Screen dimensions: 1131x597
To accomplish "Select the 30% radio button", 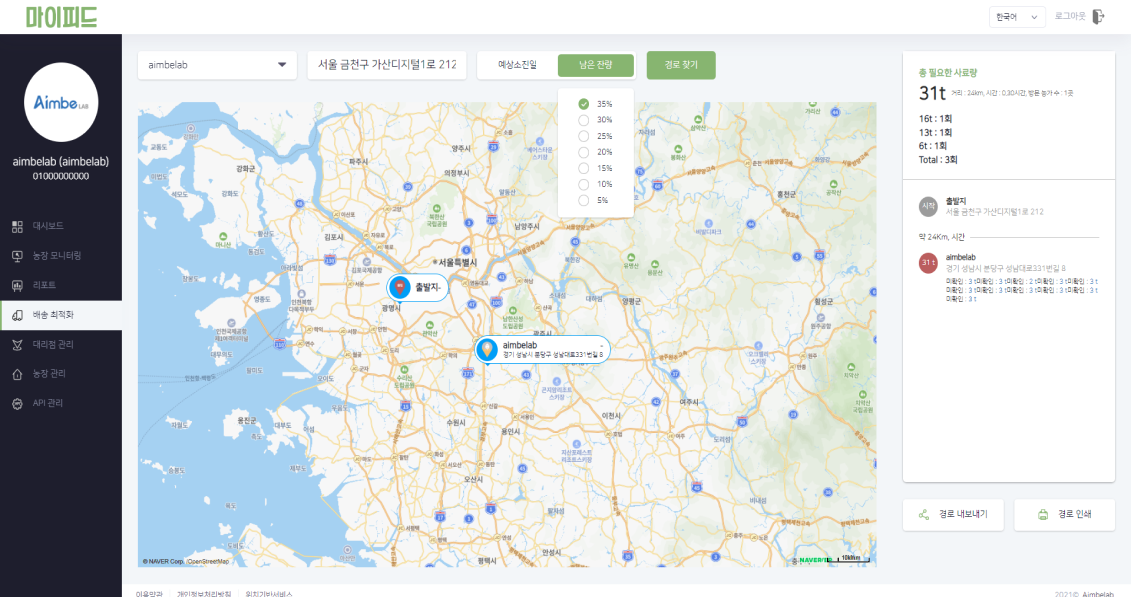I will click(x=584, y=120).
